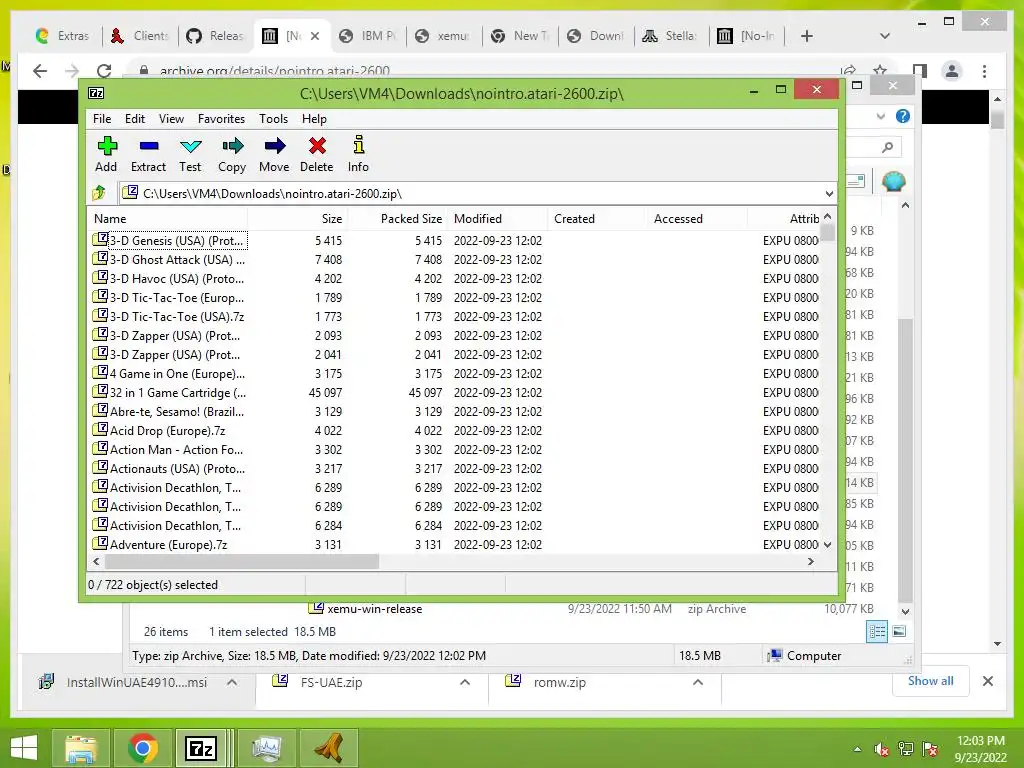The image size is (1024, 768).
Task: Click the Move toolbar icon
Action: click(x=274, y=146)
